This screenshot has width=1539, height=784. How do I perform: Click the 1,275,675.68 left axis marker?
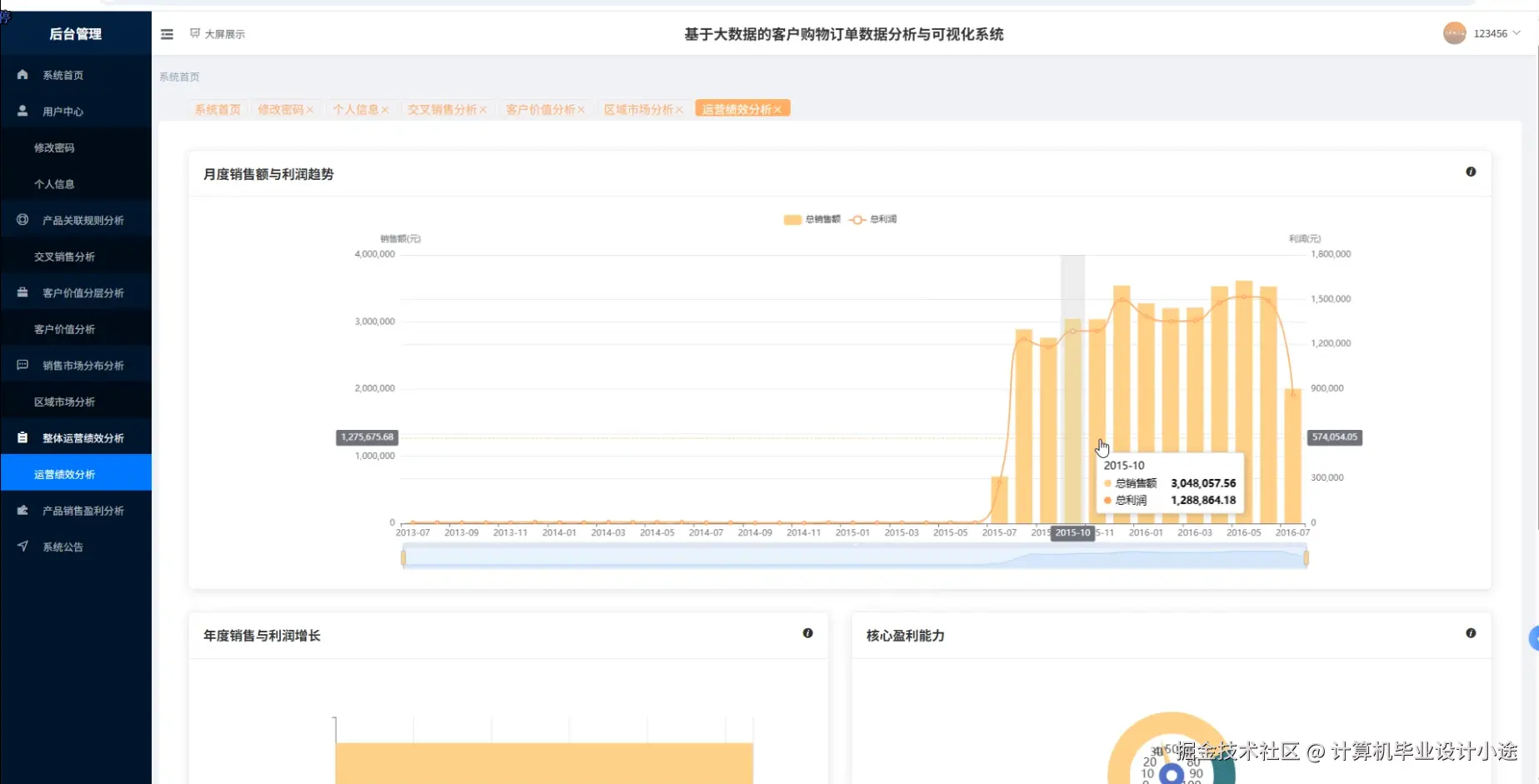pos(367,437)
